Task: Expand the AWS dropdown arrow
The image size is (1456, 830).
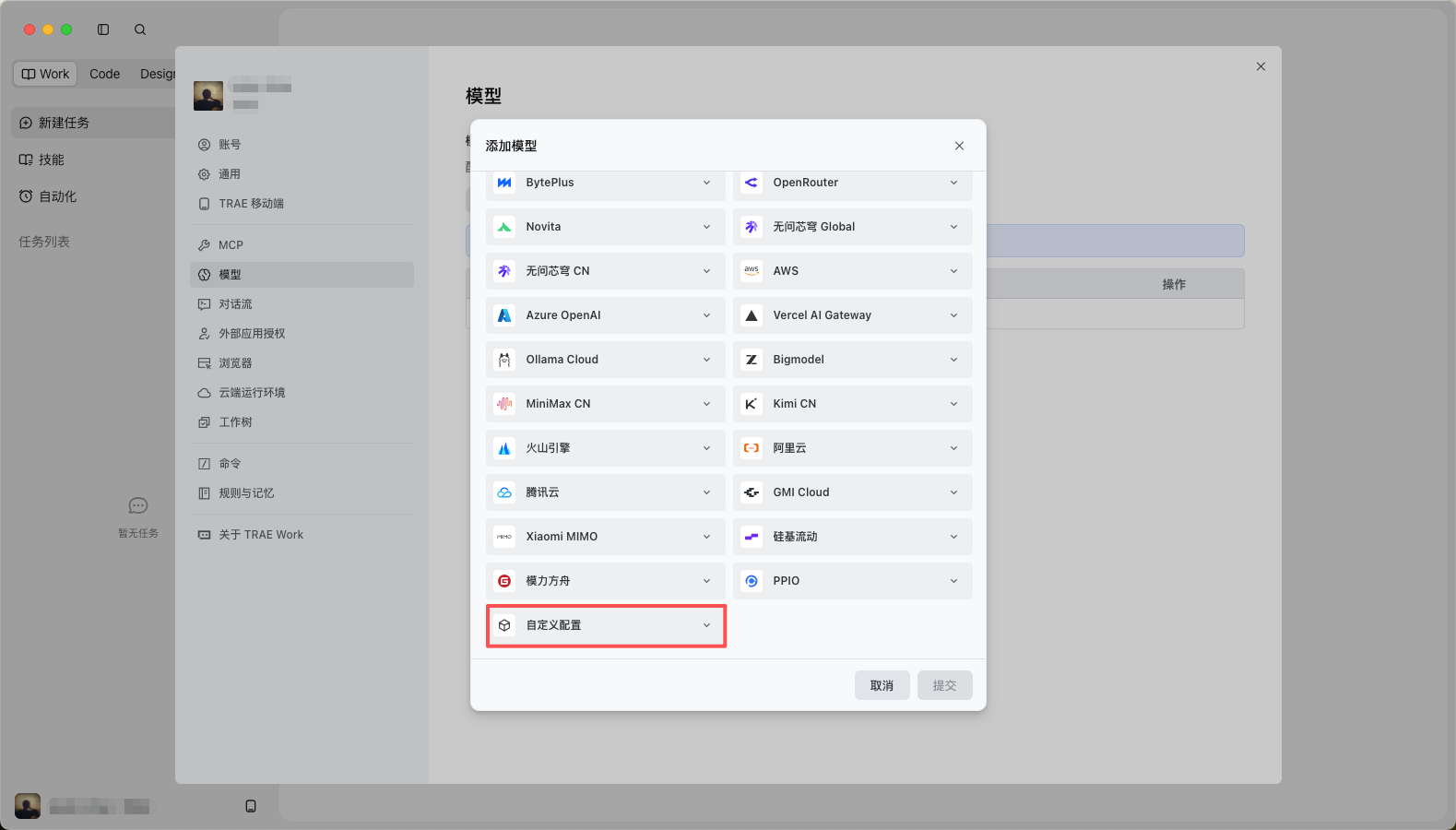Action: coord(954,271)
